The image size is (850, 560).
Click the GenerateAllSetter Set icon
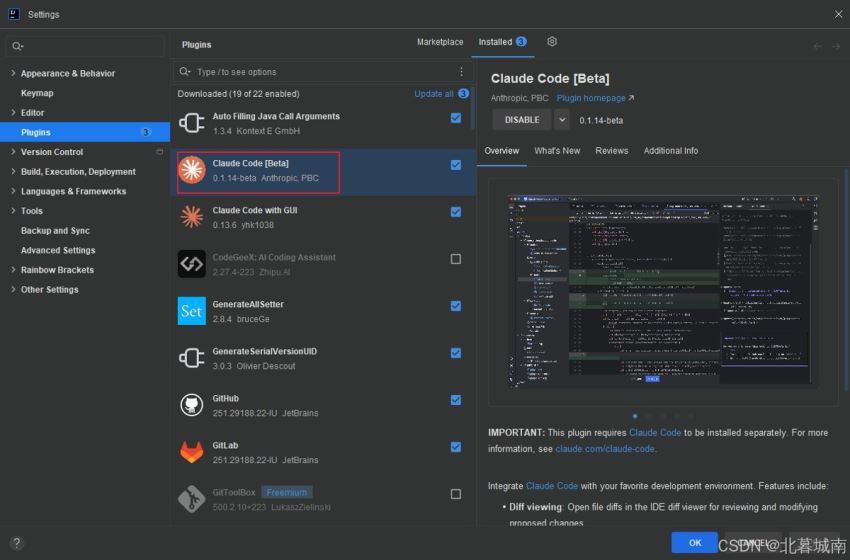192,311
